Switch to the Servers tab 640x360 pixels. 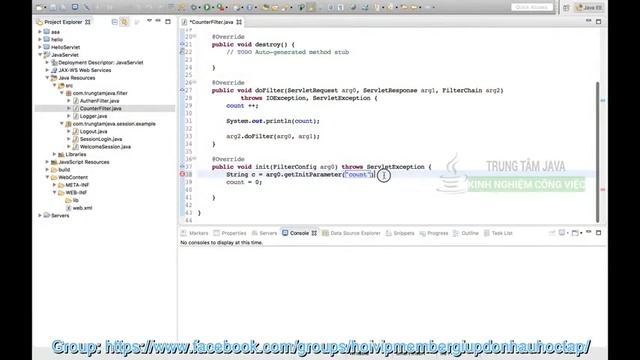click(x=264, y=233)
